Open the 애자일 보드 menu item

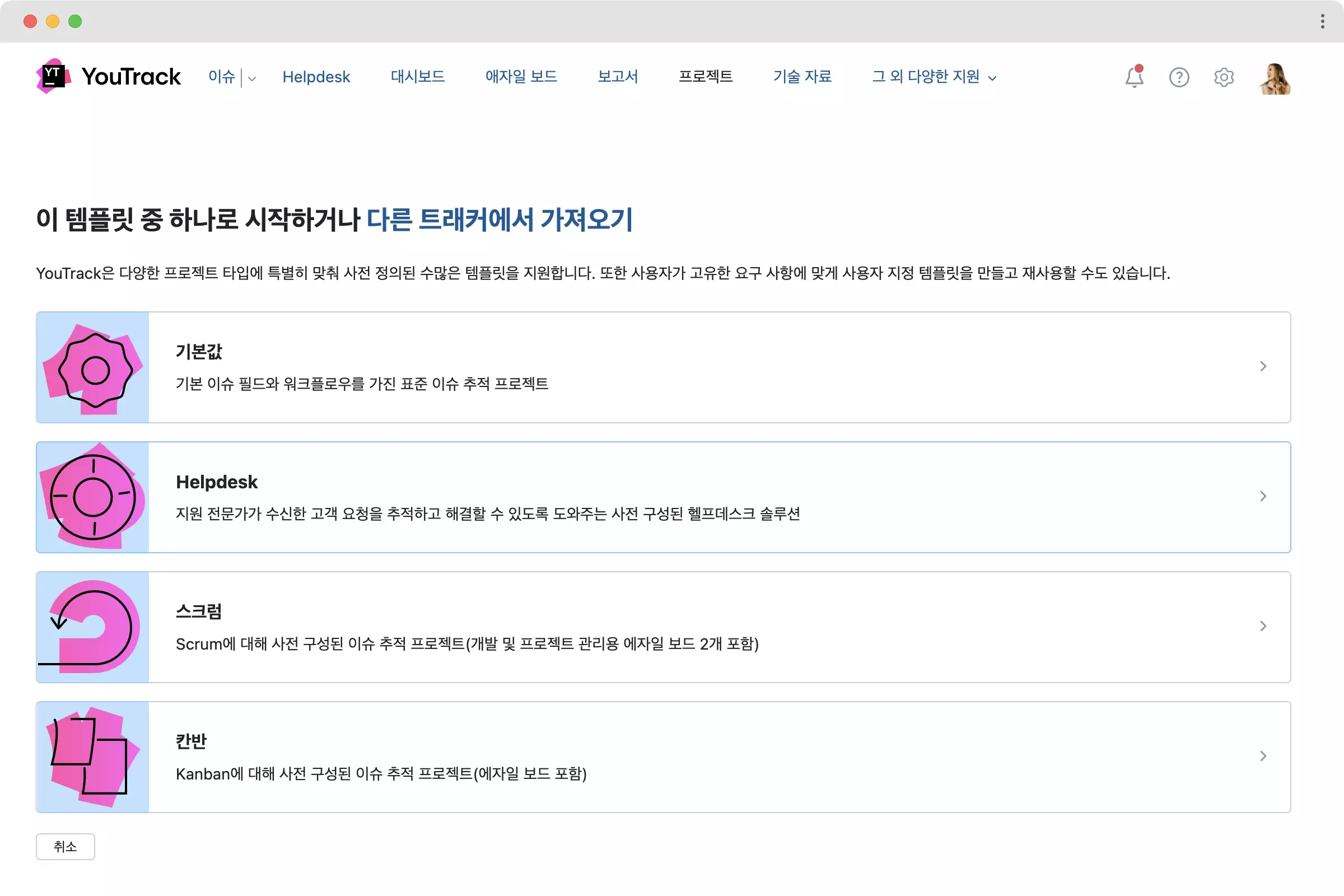521,77
